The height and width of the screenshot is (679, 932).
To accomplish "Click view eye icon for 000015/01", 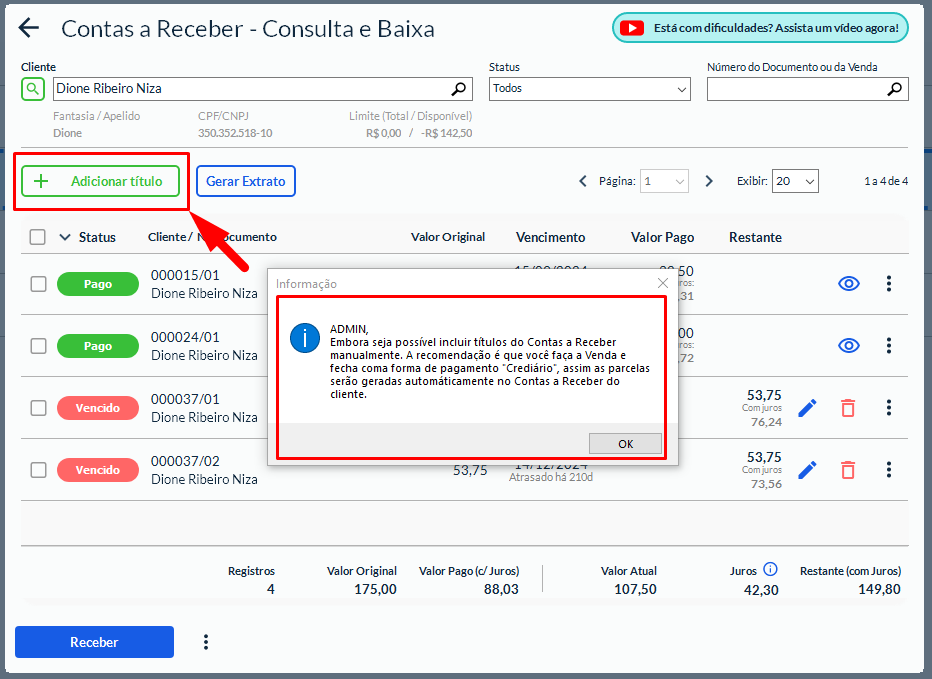I will point(848,284).
